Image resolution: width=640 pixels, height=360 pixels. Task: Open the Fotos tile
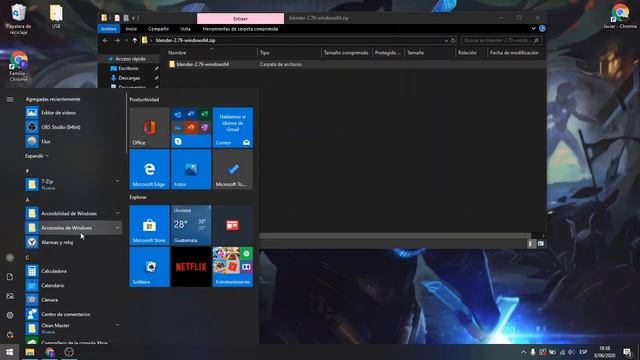click(x=191, y=169)
